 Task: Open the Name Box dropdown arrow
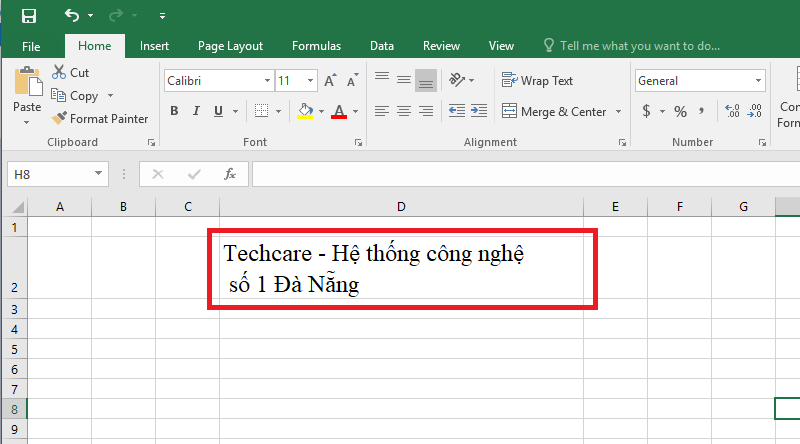pos(98,174)
